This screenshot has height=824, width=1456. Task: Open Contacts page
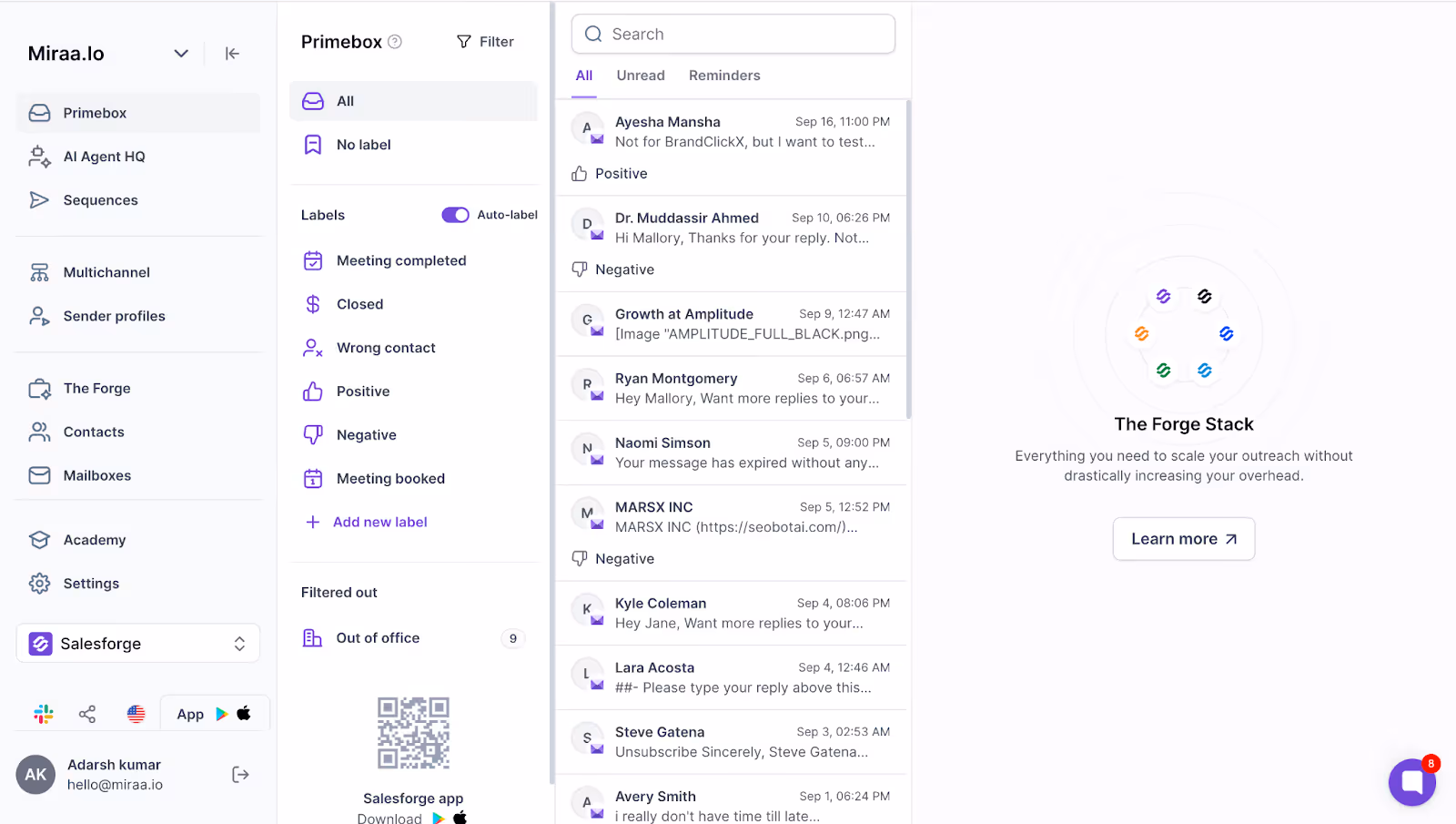pyautogui.click(x=138, y=432)
